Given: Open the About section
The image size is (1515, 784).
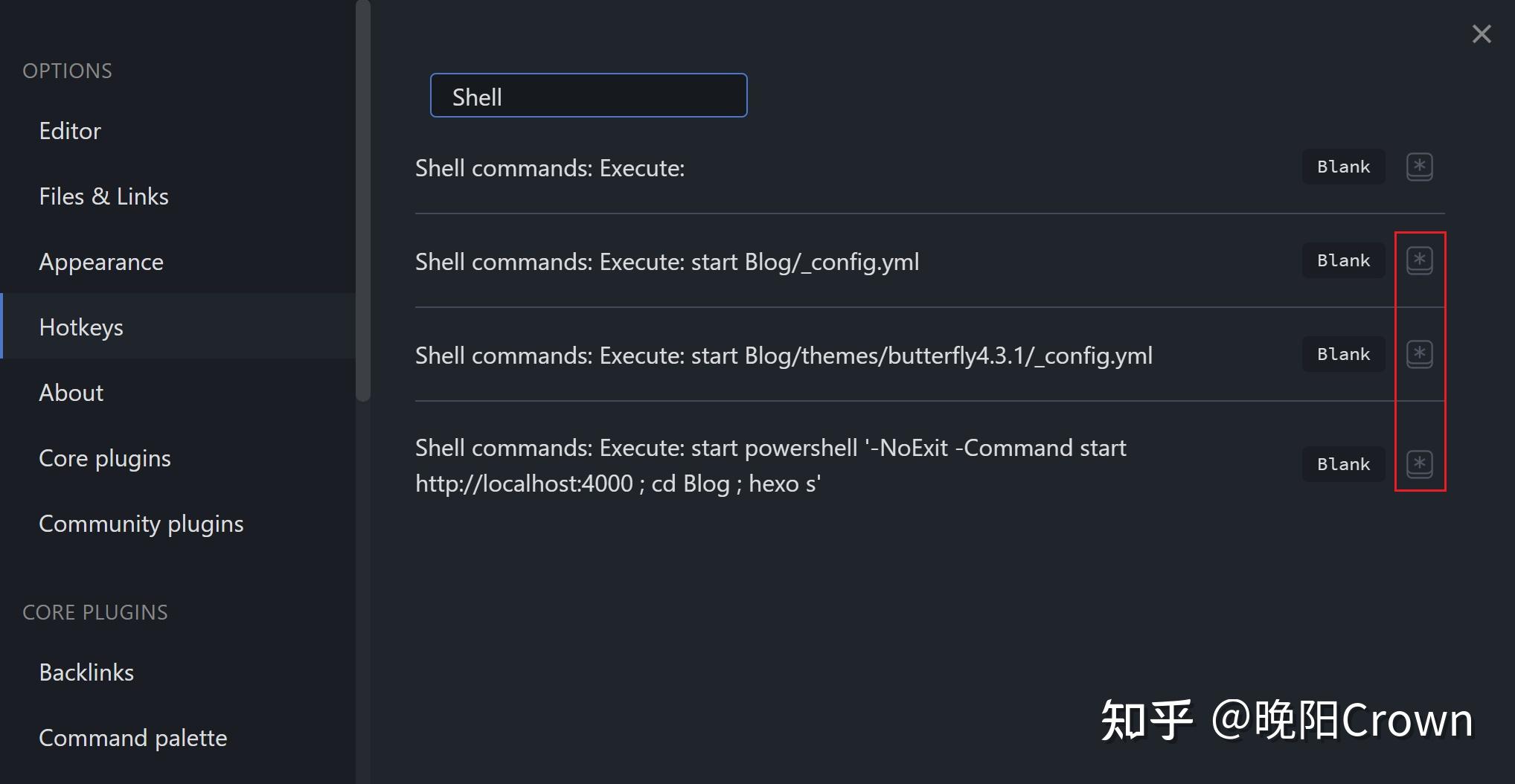Looking at the screenshot, I should (71, 393).
